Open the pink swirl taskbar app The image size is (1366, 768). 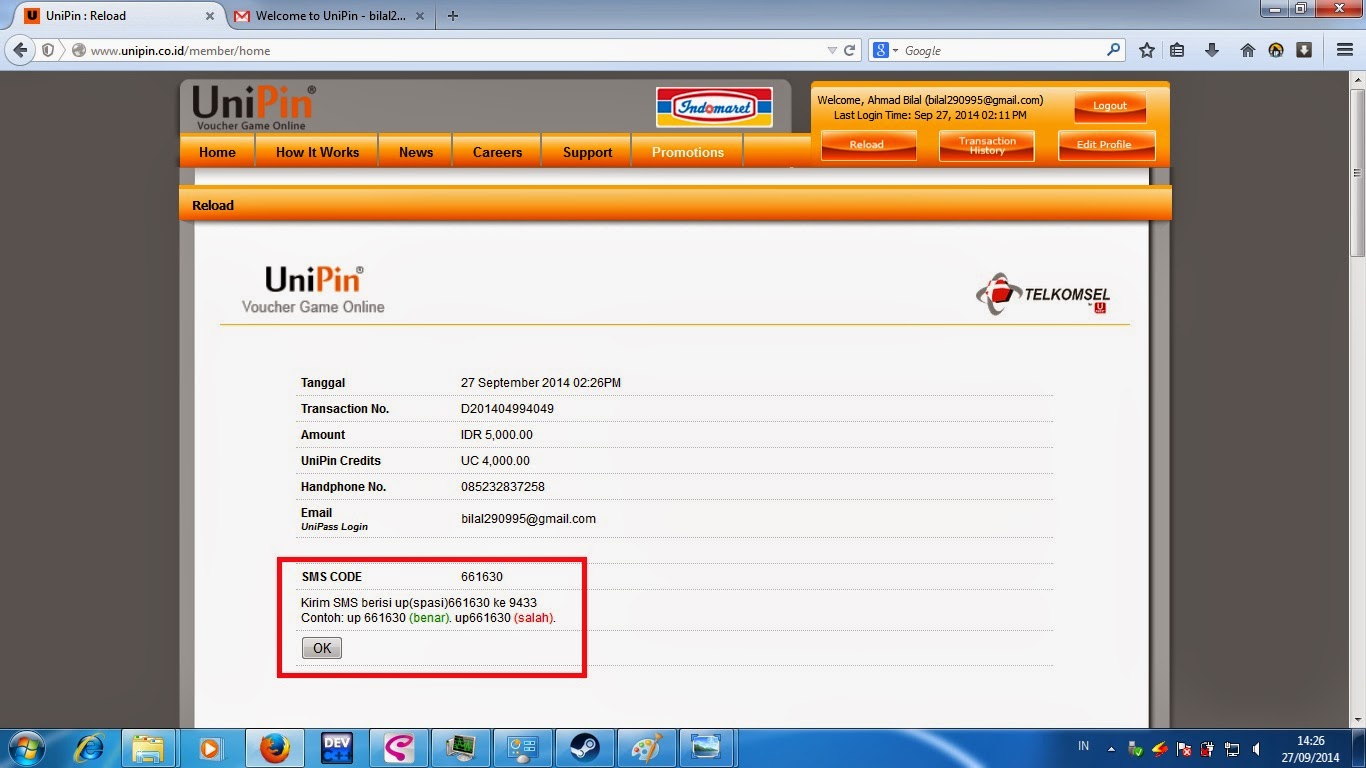tap(398, 748)
